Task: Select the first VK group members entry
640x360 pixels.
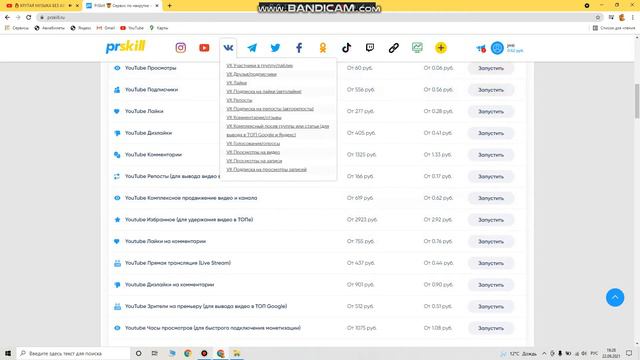Action: point(260,65)
